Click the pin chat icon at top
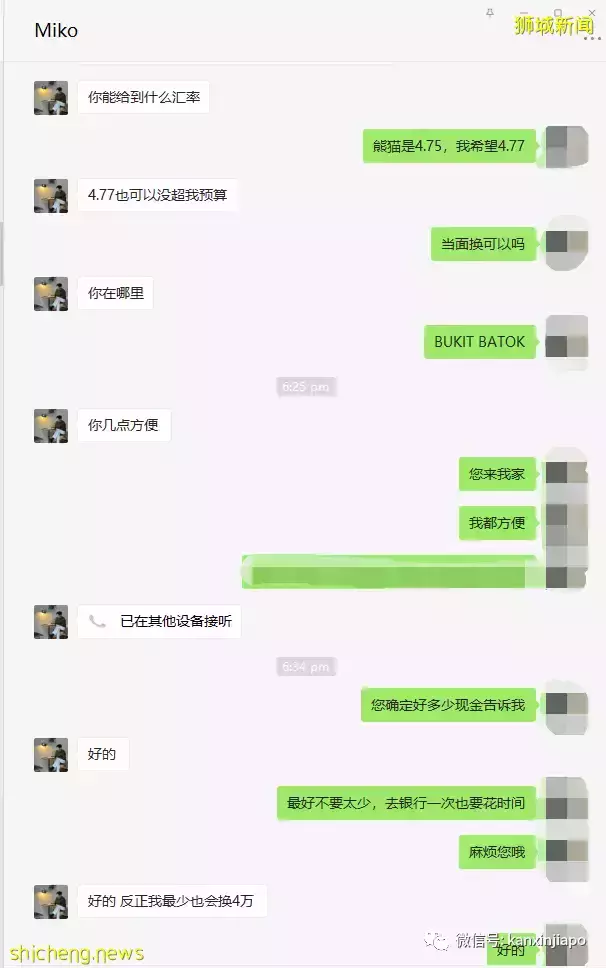 pyautogui.click(x=490, y=12)
